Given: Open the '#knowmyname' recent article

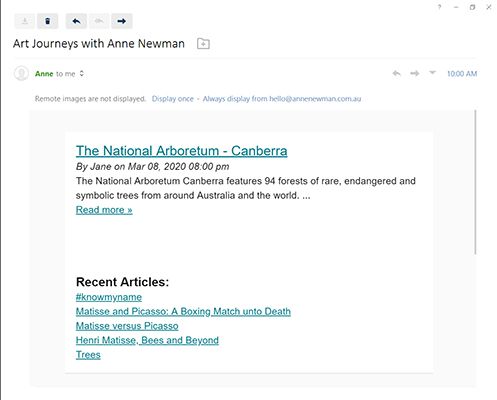Looking at the screenshot, I should tap(109, 297).
